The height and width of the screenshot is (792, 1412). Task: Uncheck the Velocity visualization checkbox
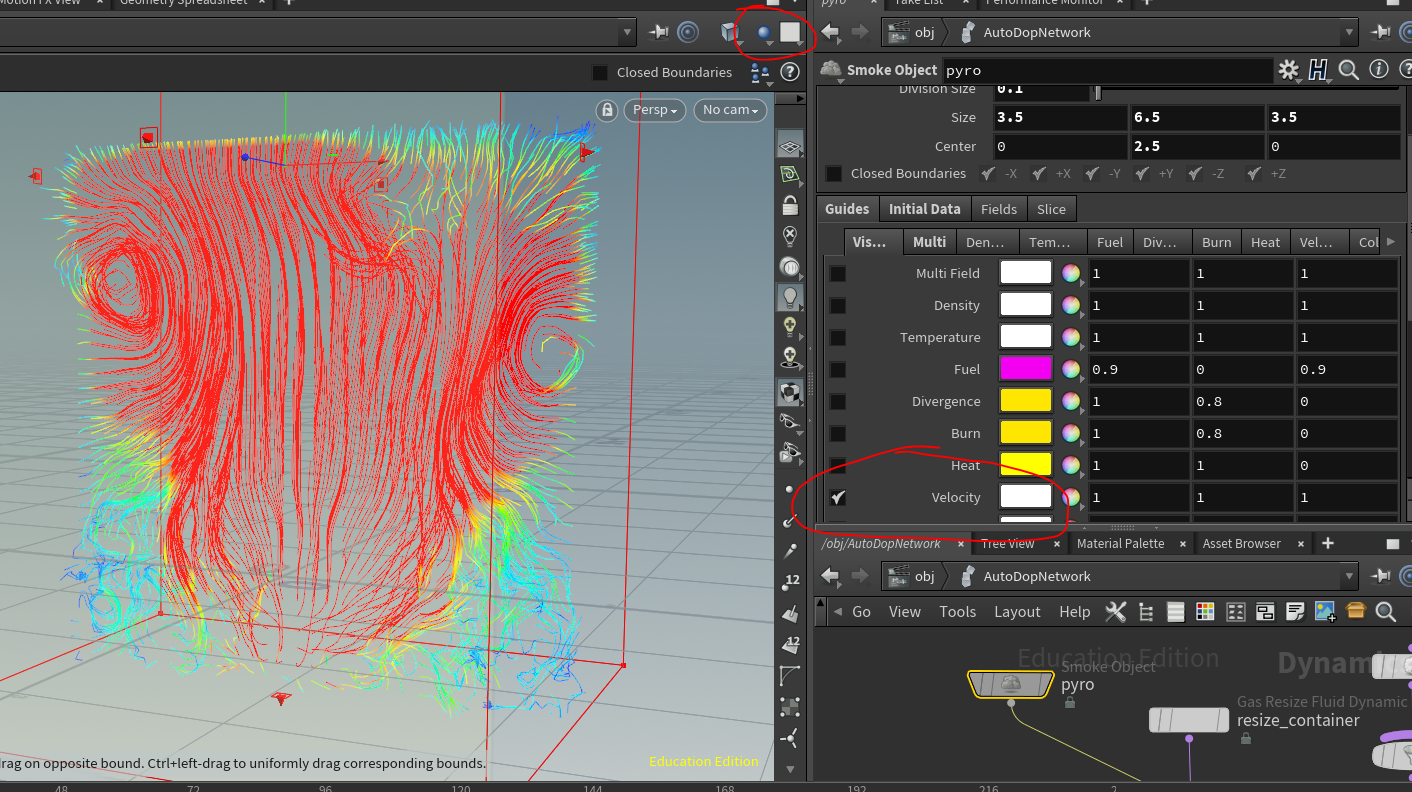838,497
